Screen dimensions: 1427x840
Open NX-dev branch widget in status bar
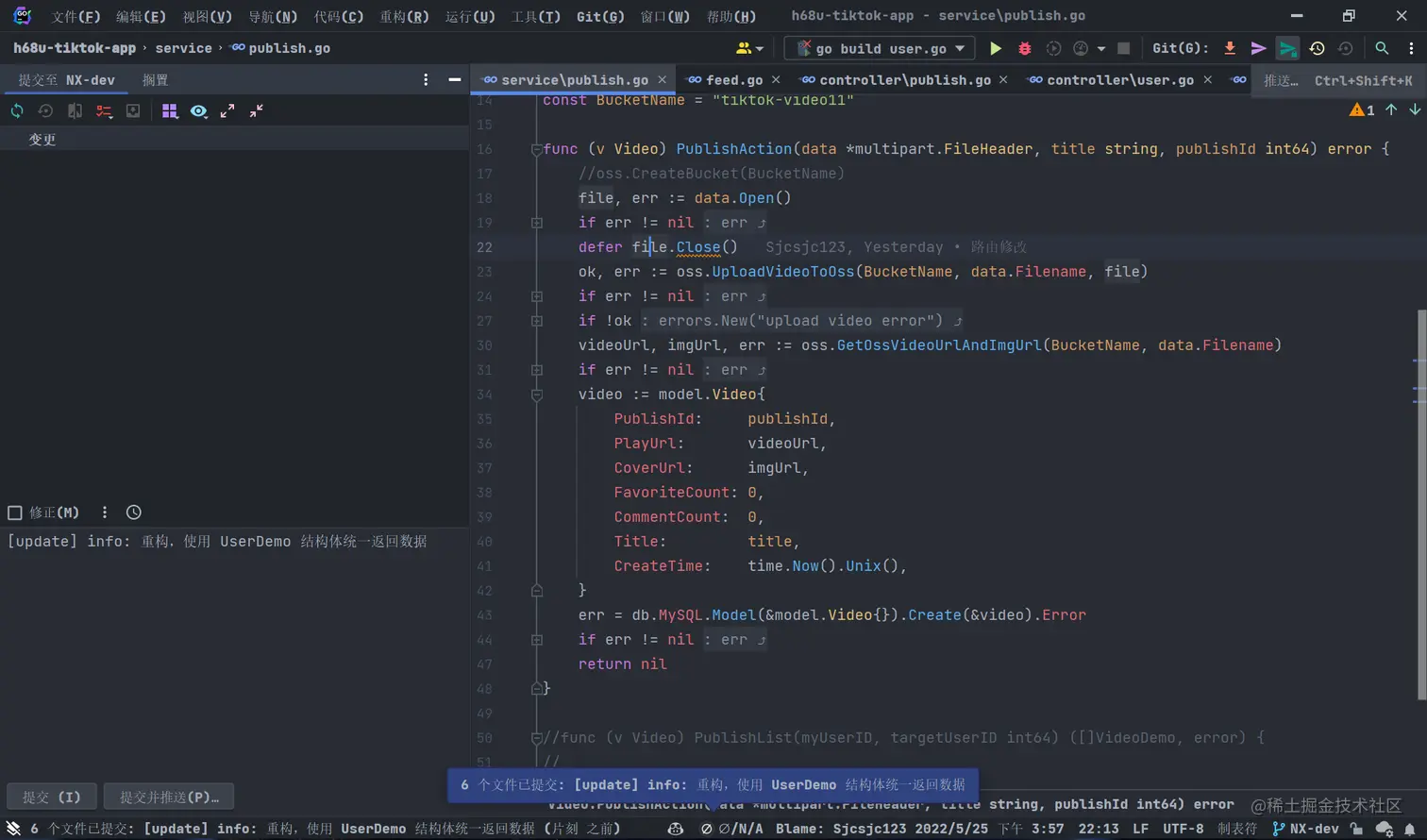1305,829
